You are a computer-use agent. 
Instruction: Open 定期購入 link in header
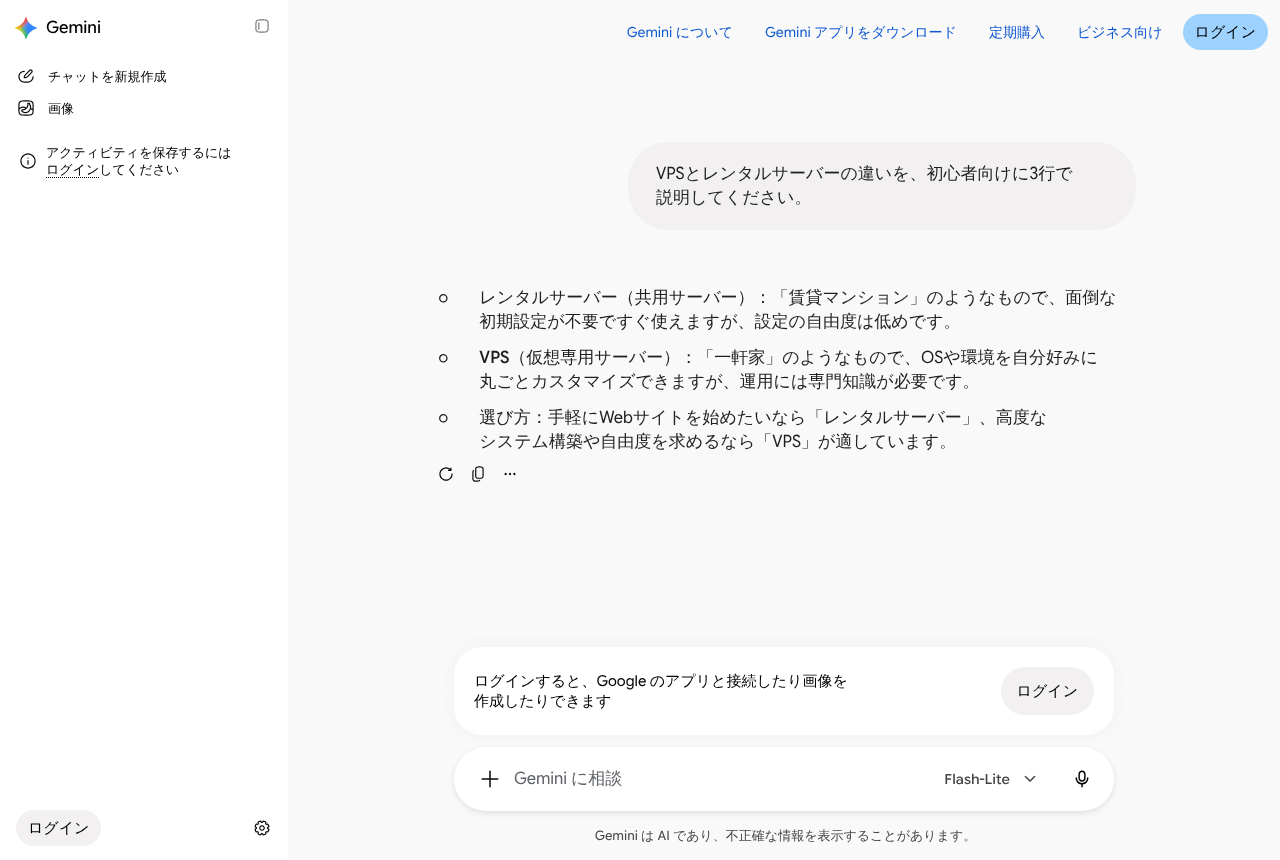(1016, 32)
